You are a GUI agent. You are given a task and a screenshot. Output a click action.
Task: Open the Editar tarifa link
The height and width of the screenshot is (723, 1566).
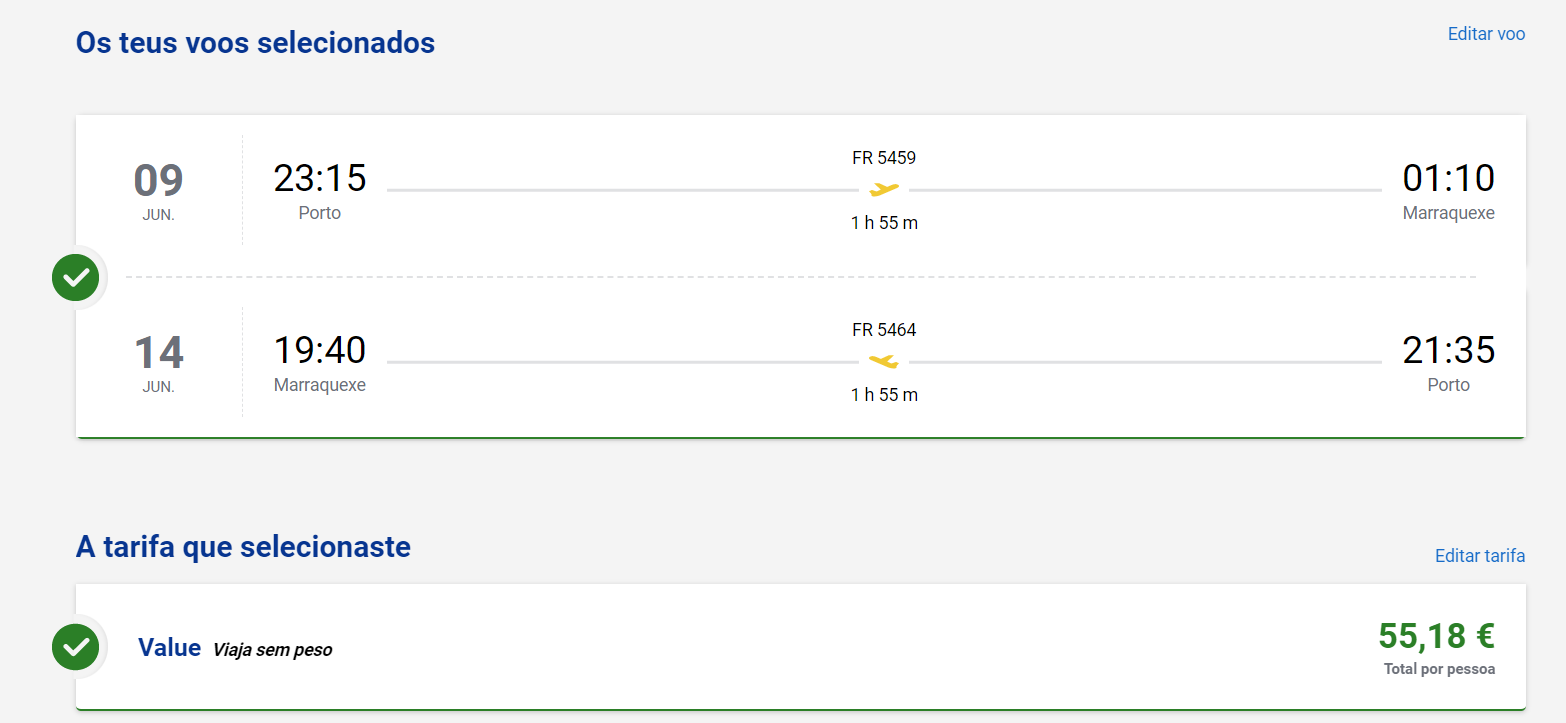1479,556
